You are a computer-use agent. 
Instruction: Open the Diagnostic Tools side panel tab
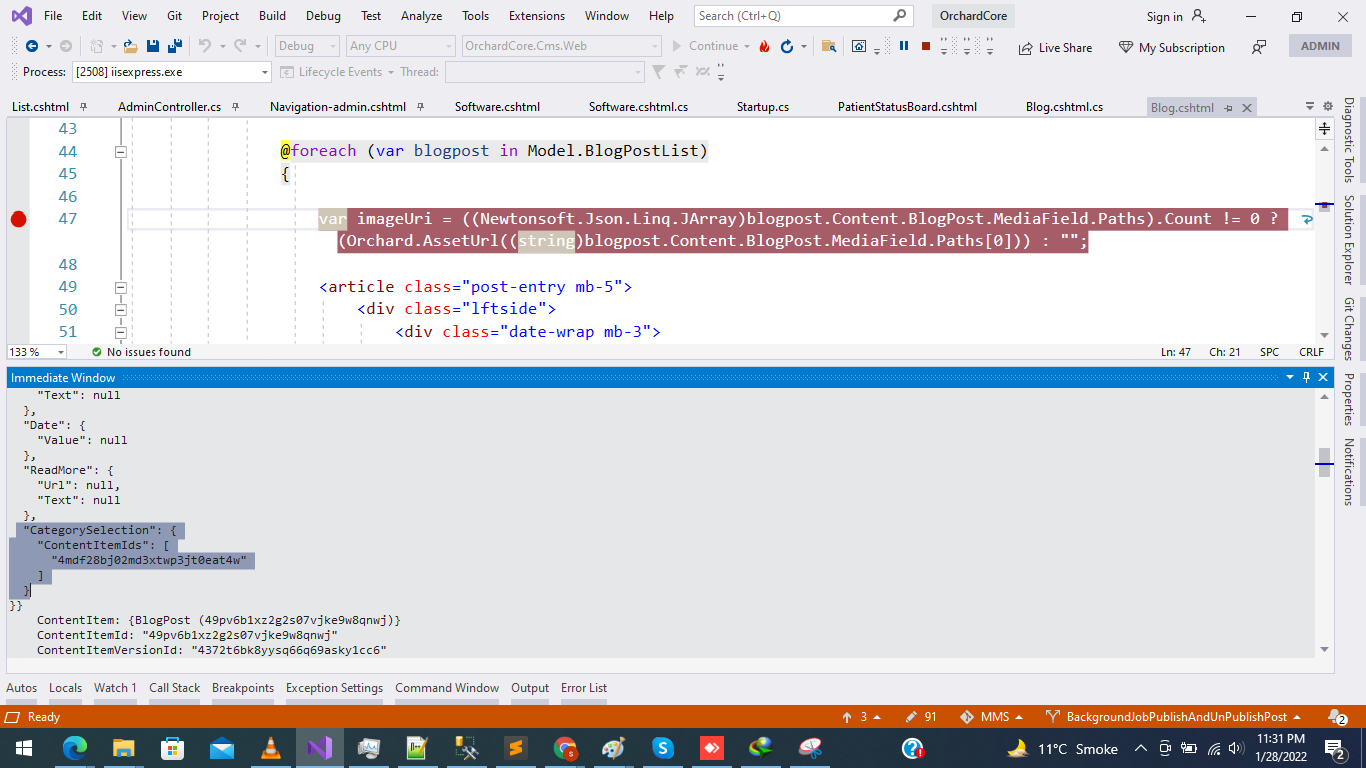point(1348,140)
